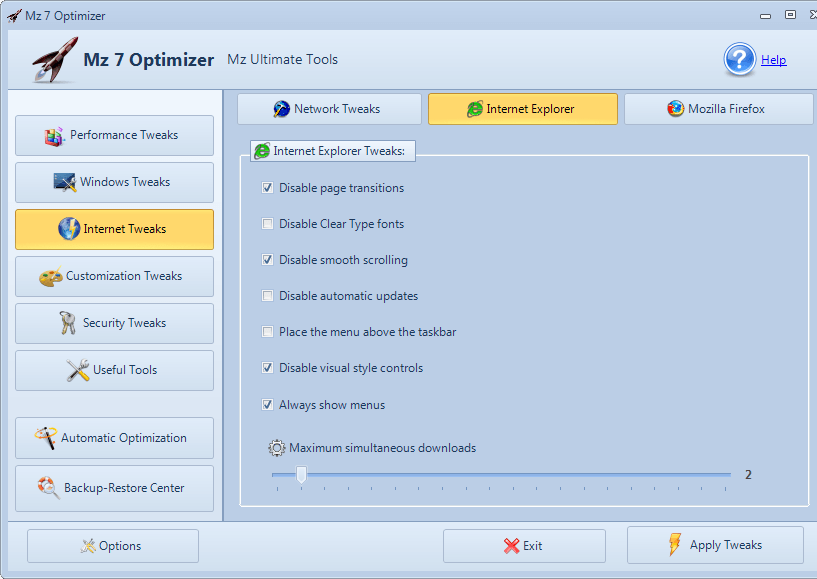The width and height of the screenshot is (817, 579).
Task: Click the small rocket icon in title bar
Action: coord(14,16)
